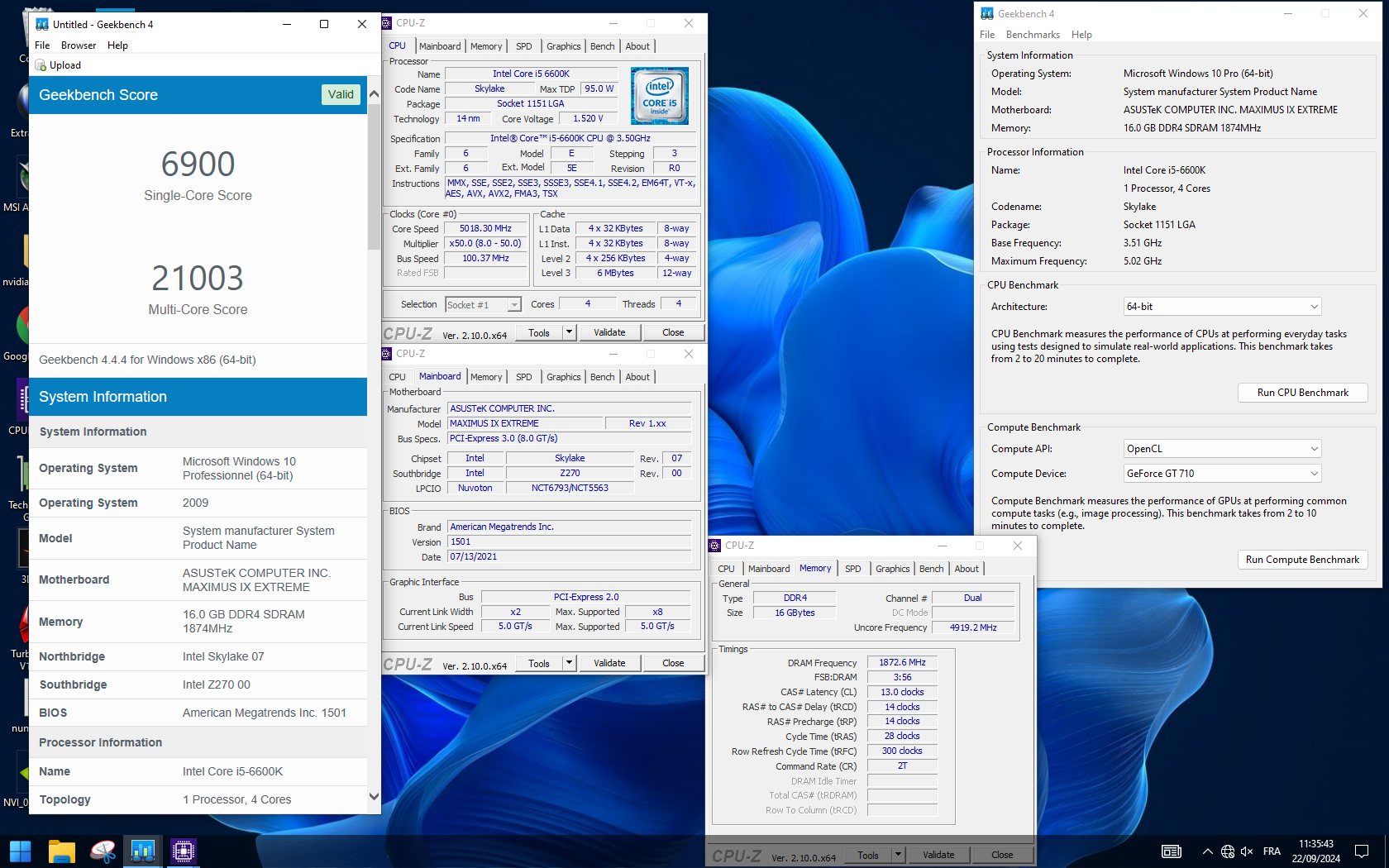Click Run CPU Benchmark button
Screen dimensions: 1389x868
[x=1302, y=393]
